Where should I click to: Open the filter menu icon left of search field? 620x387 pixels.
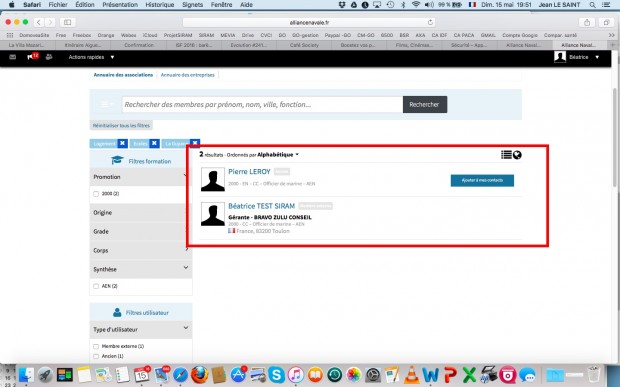tap(106, 104)
